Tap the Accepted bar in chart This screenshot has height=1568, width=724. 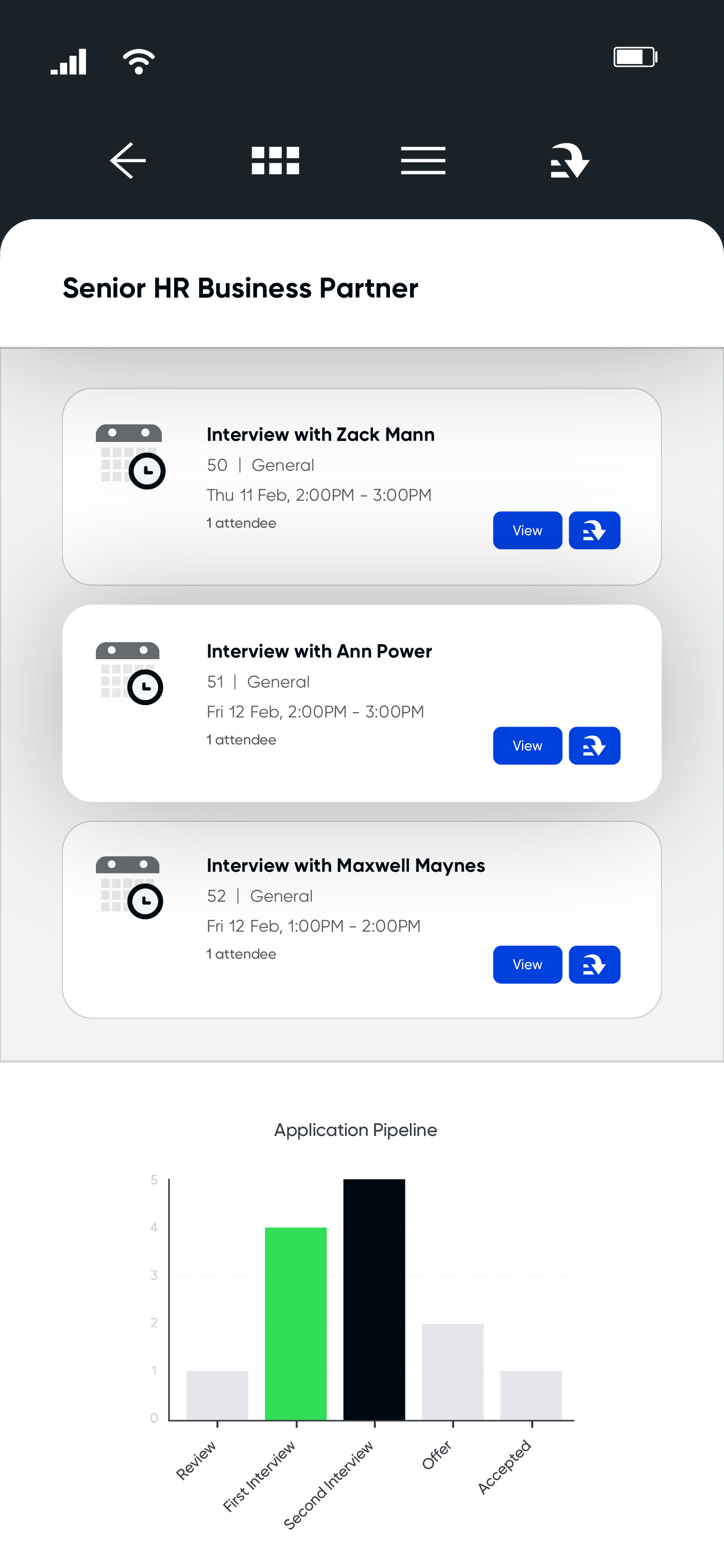(531, 1396)
